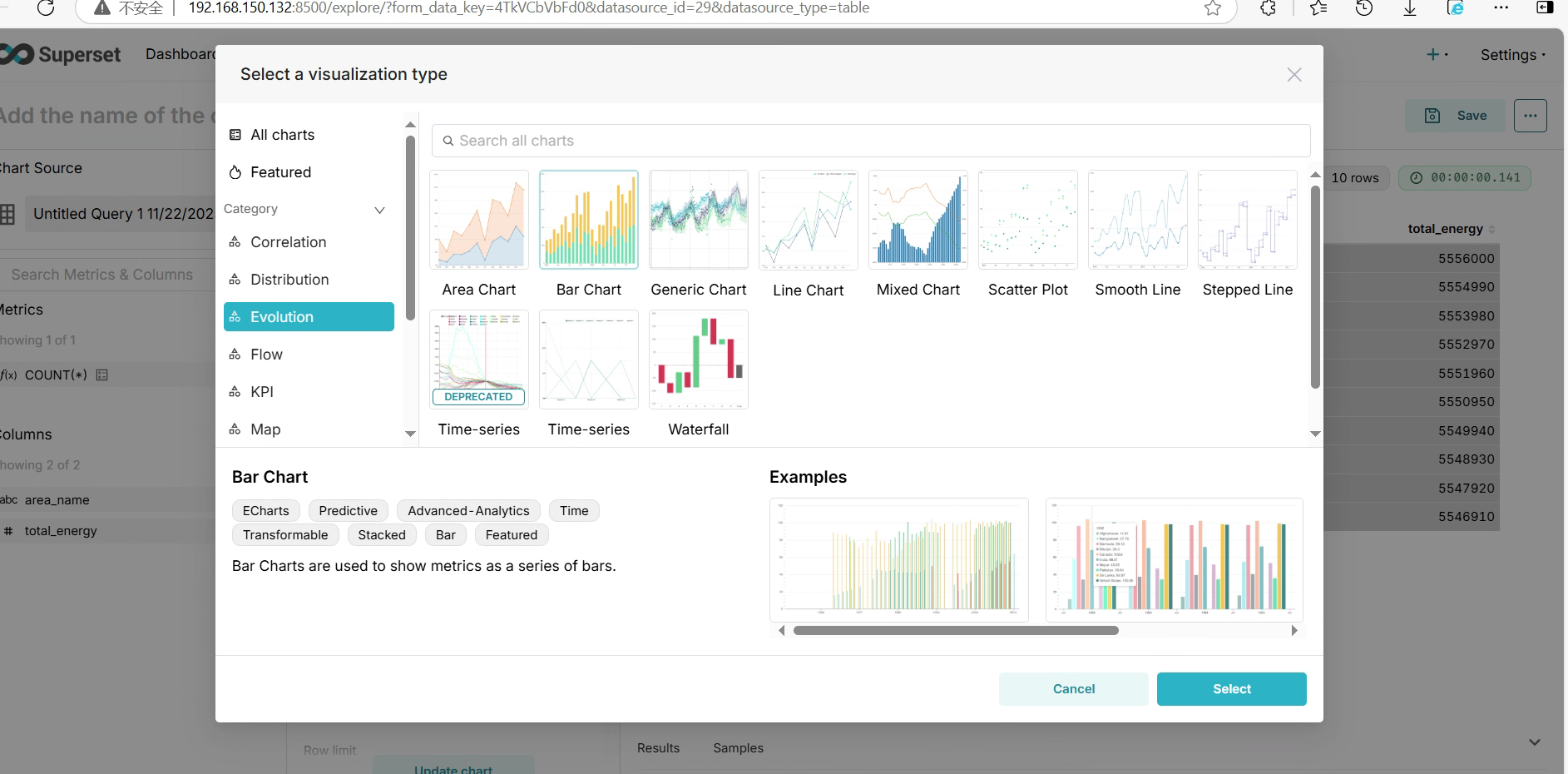Select the Evolution category

point(309,317)
